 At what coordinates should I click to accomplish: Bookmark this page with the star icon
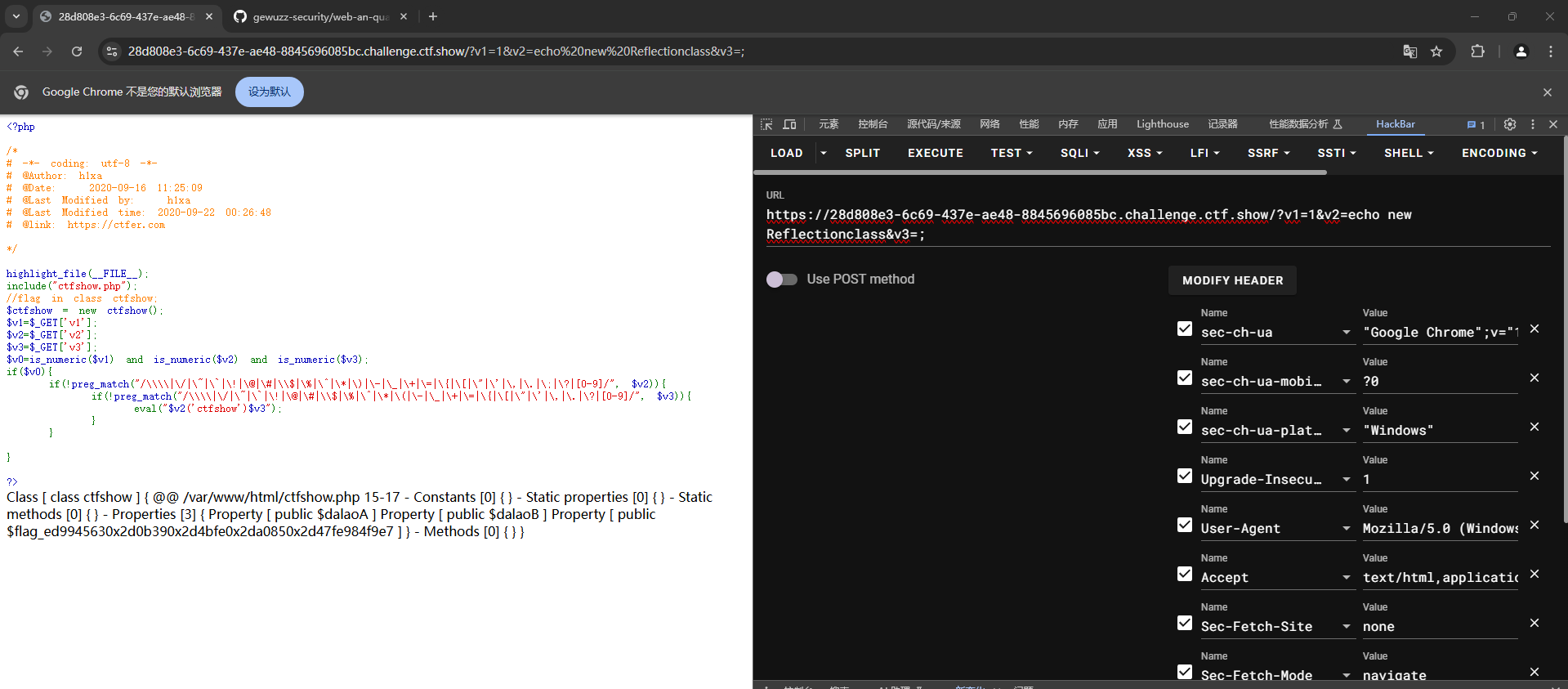tap(1436, 51)
